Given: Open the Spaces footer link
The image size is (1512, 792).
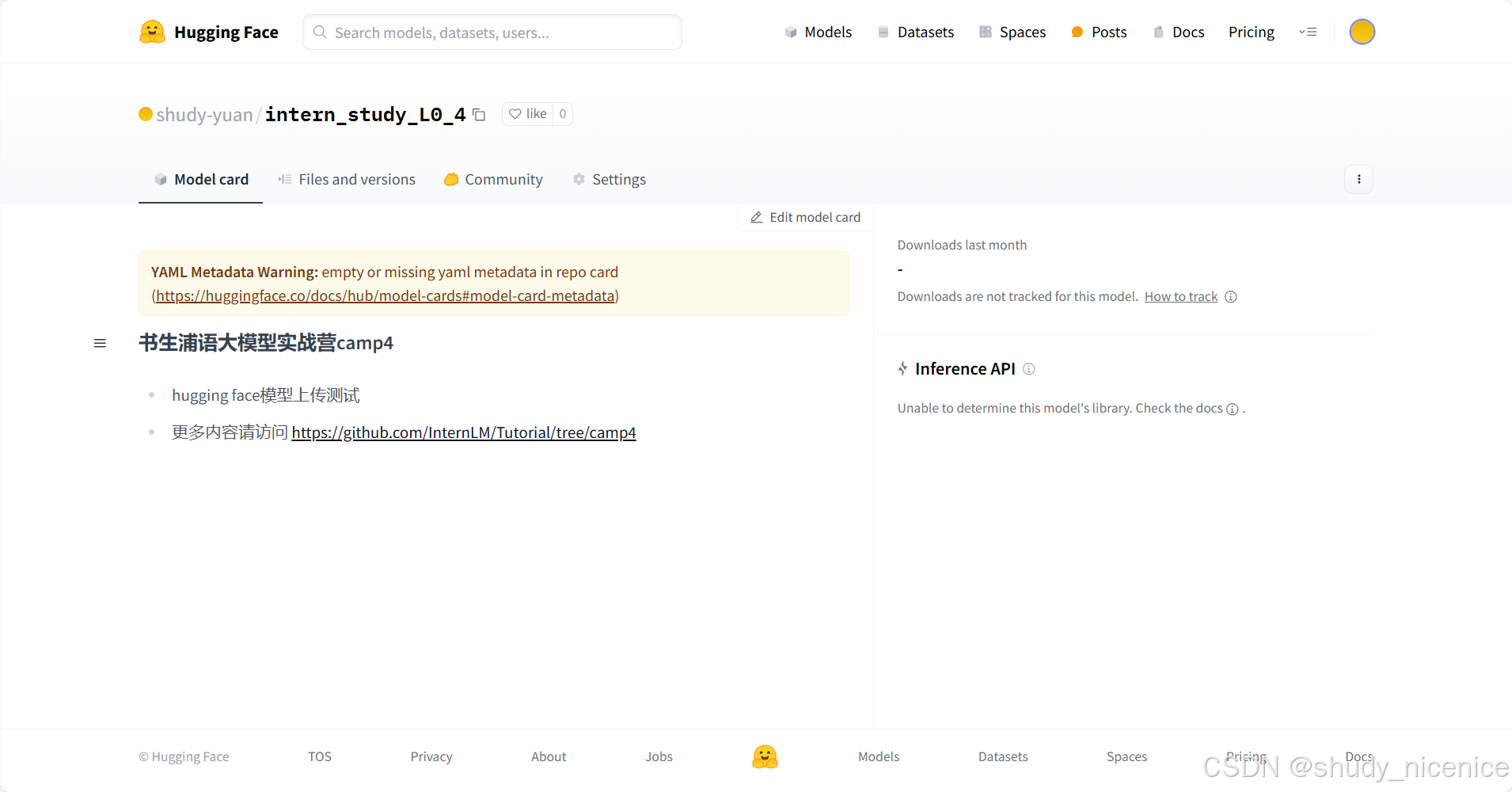Looking at the screenshot, I should point(1126,756).
